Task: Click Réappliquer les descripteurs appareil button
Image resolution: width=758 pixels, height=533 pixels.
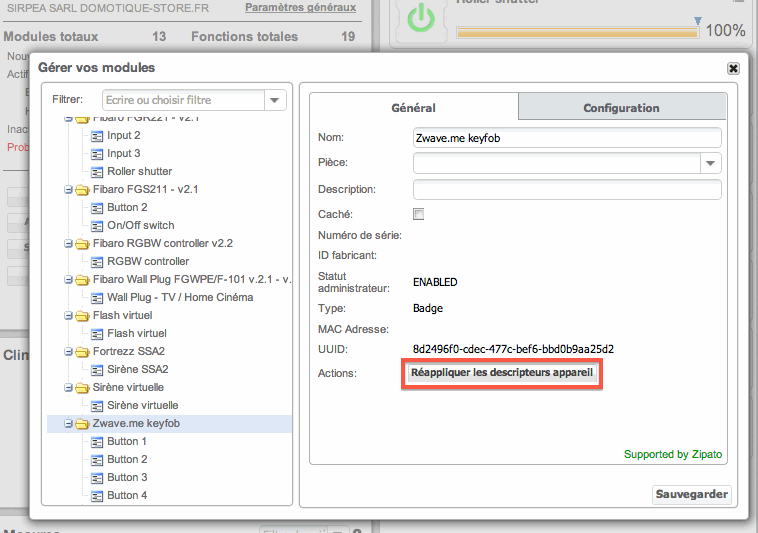Action: coord(502,373)
